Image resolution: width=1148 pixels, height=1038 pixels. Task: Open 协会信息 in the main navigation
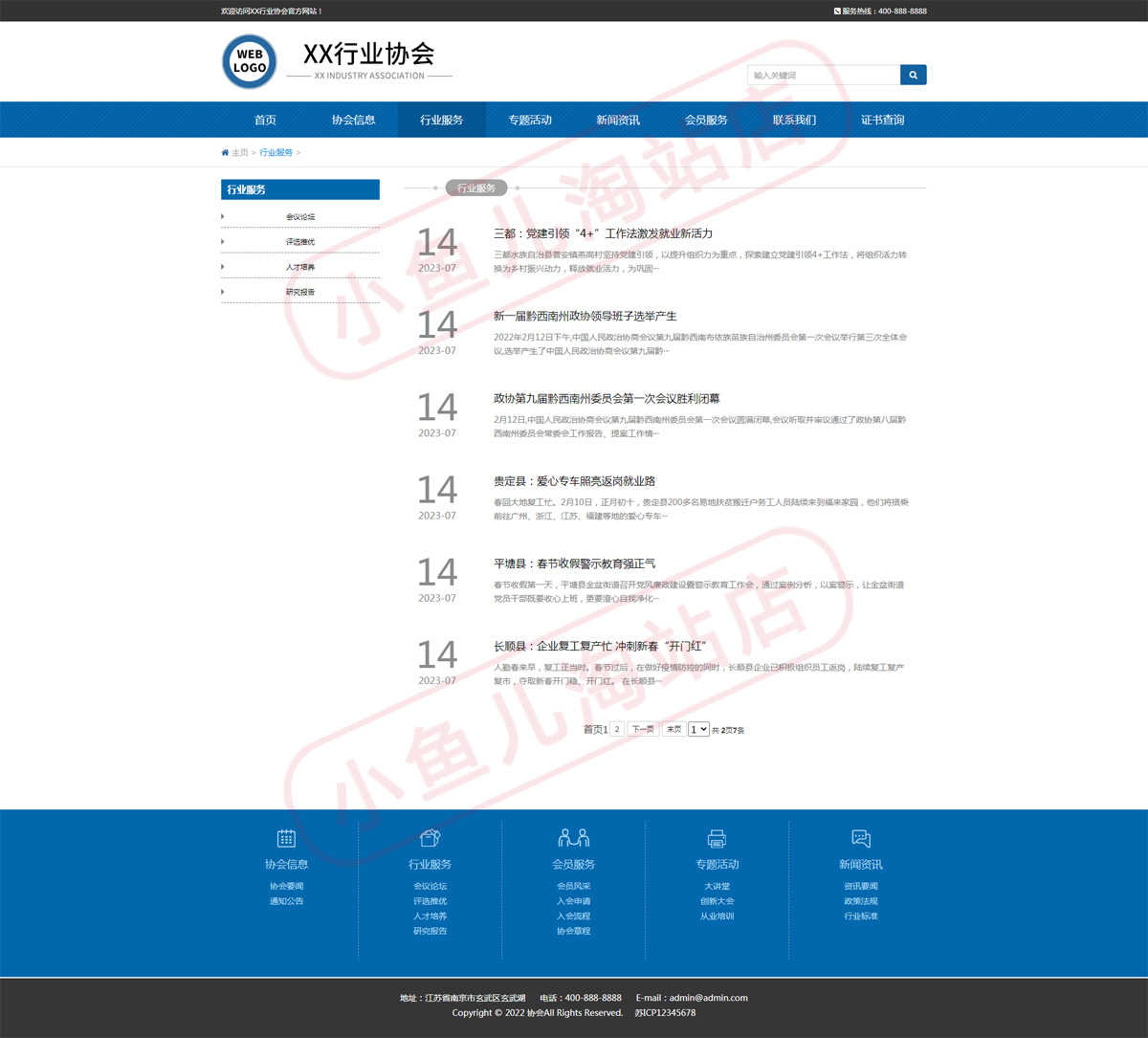point(353,120)
